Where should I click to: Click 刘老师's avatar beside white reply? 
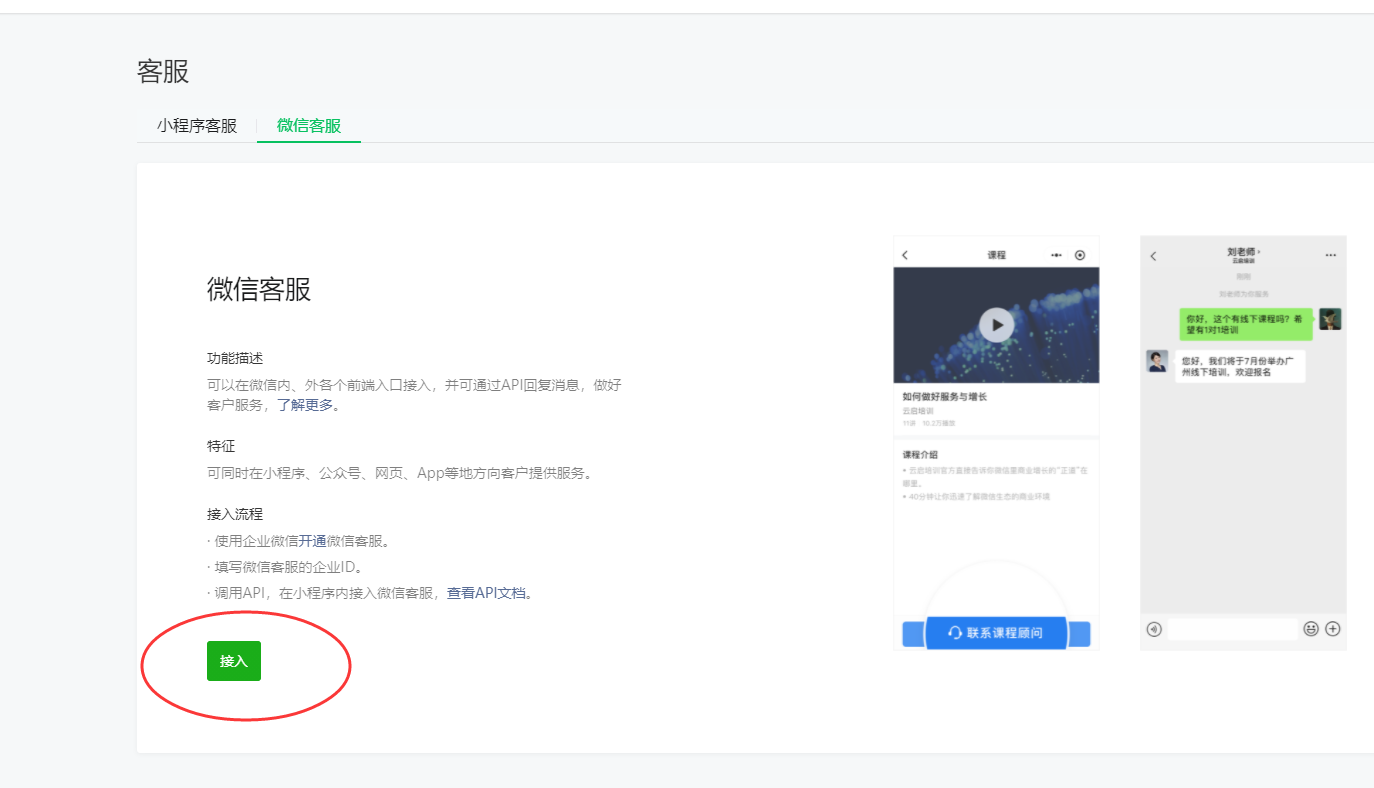(x=1157, y=361)
